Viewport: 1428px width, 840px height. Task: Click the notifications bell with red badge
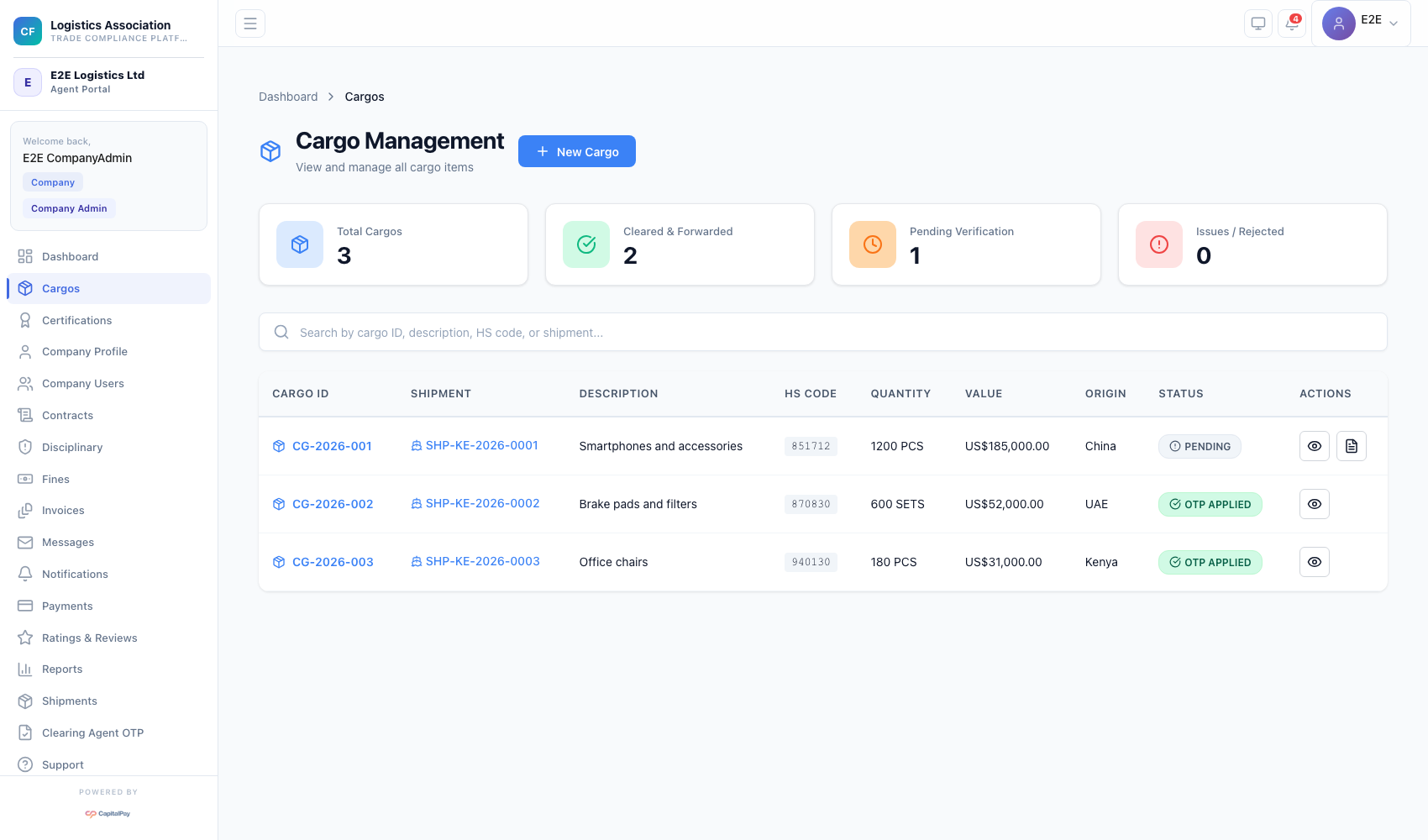[1291, 24]
